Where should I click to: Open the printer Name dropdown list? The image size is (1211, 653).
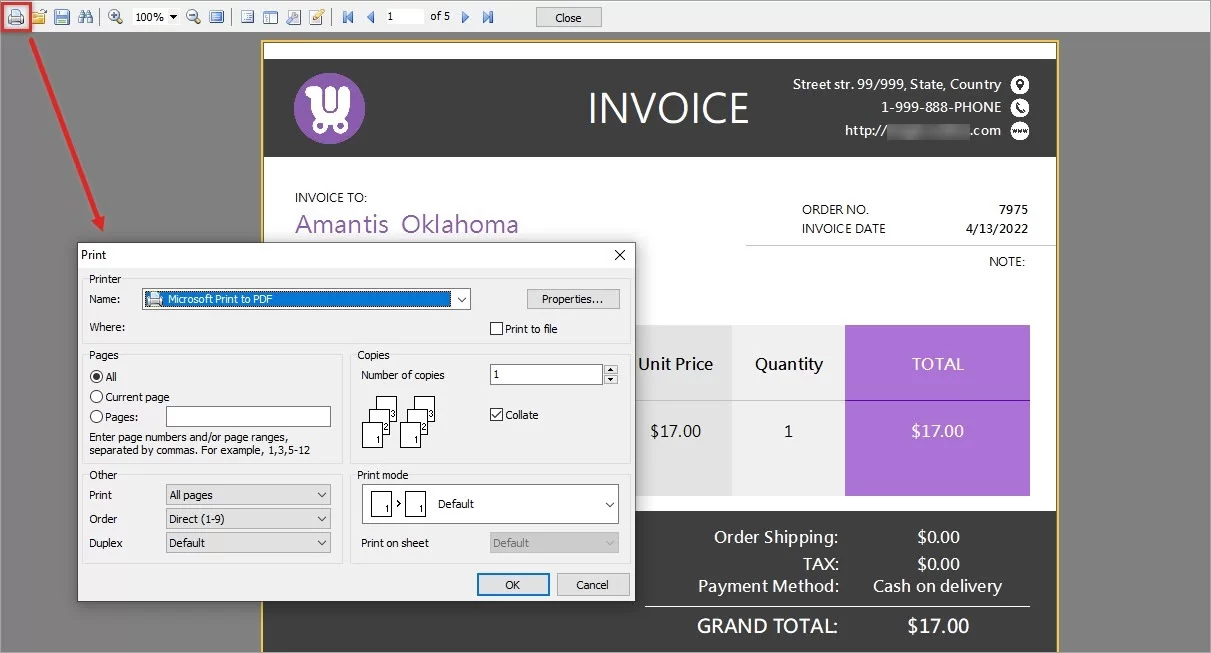pyautogui.click(x=461, y=298)
